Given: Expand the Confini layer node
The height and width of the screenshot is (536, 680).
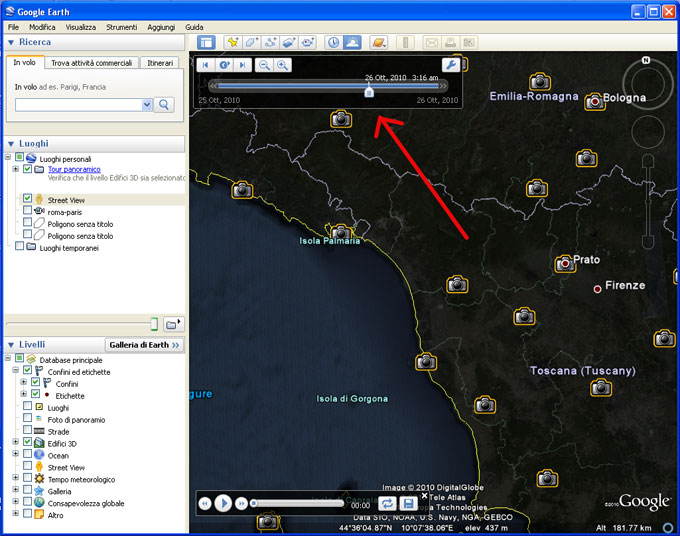Looking at the screenshot, I should [23, 382].
